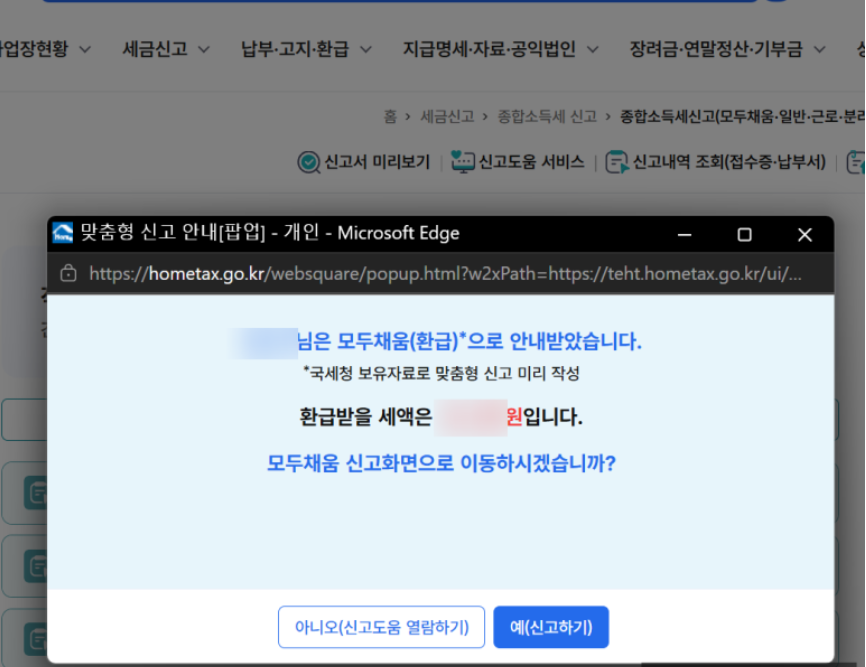Screen dimensions: 866x667
Task: Open 장려금·연말정산·기부금 menu
Action: pyautogui.click(x=716, y=49)
